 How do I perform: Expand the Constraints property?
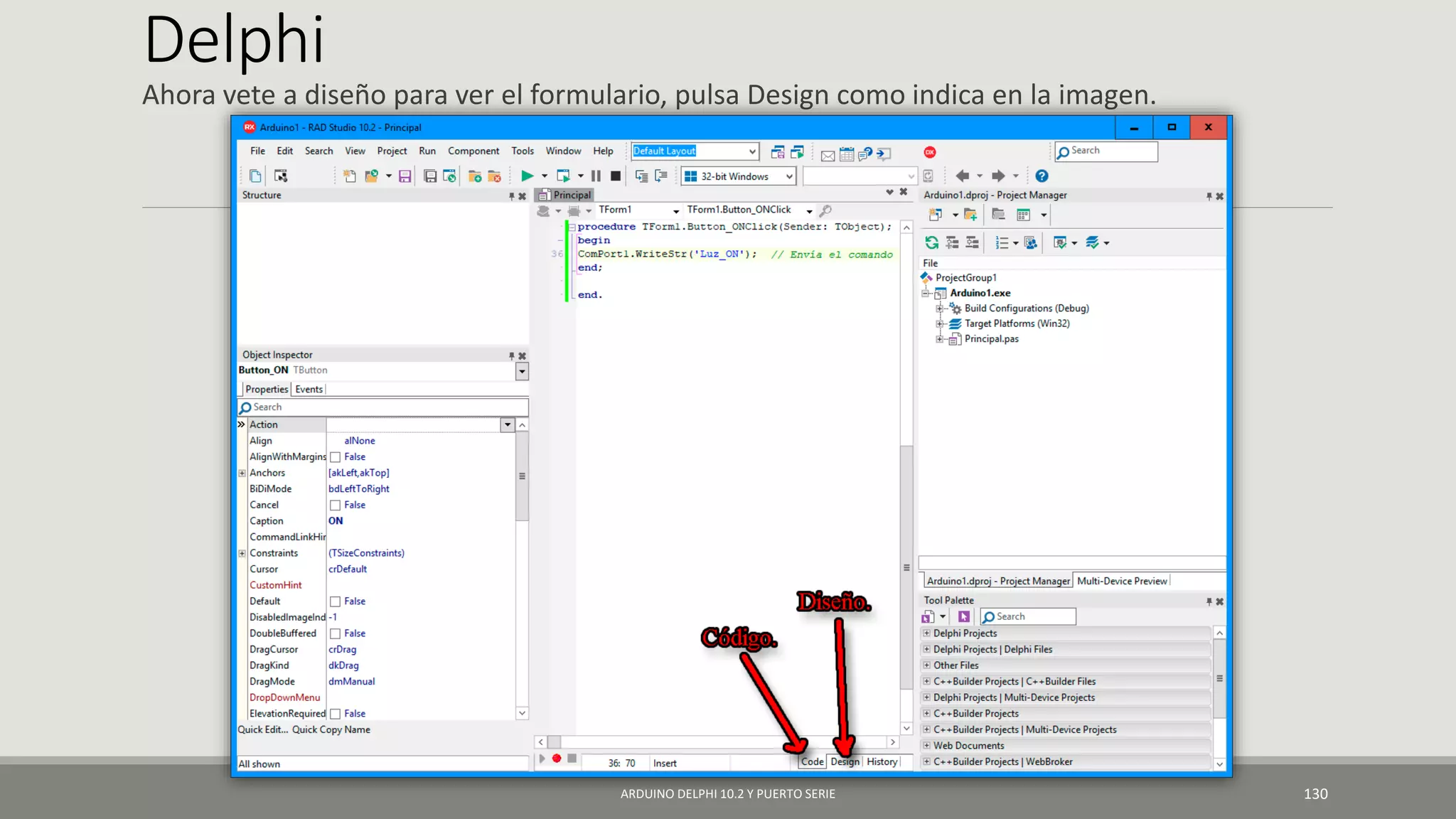coord(242,553)
